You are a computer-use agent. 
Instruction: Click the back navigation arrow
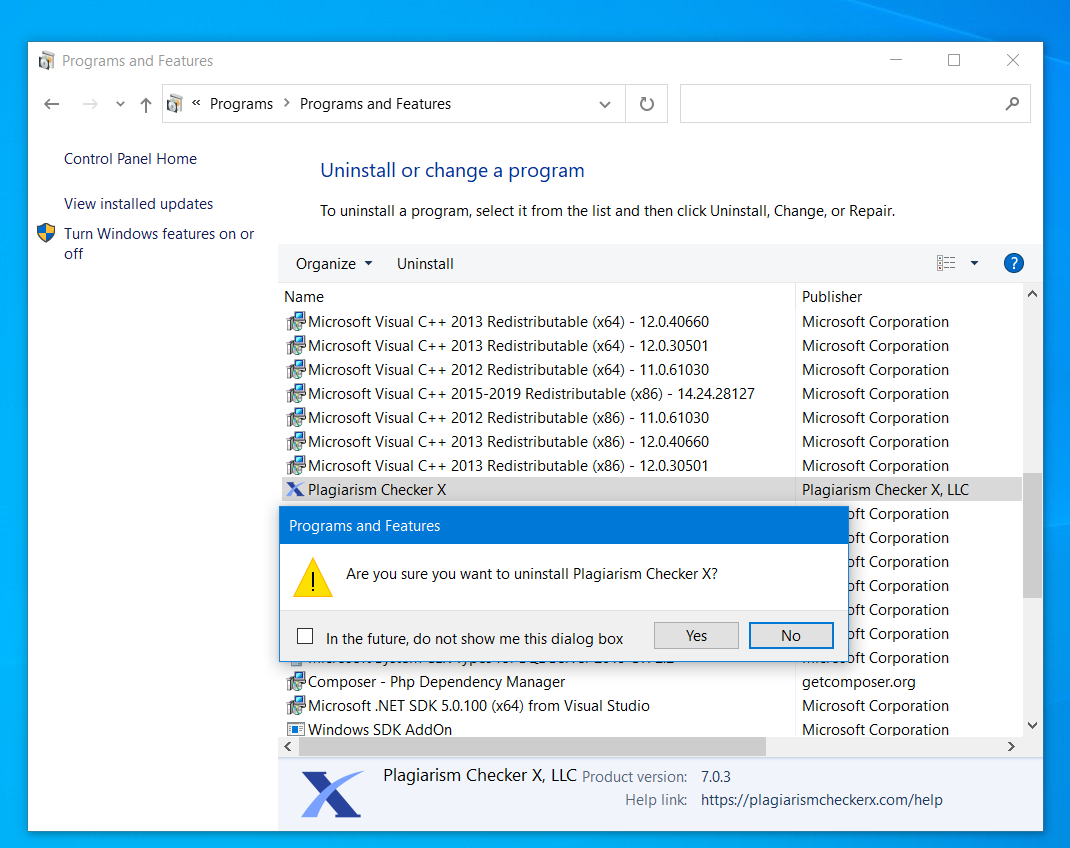point(51,104)
